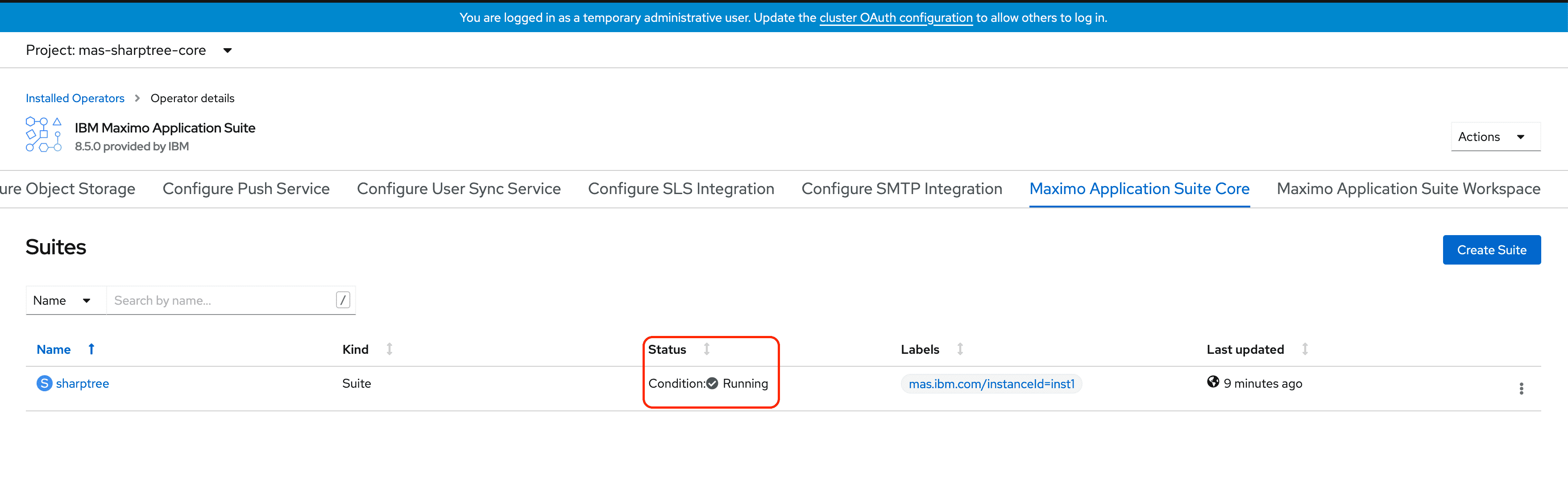
Task: Open the sharptree suite link
Action: pos(82,384)
